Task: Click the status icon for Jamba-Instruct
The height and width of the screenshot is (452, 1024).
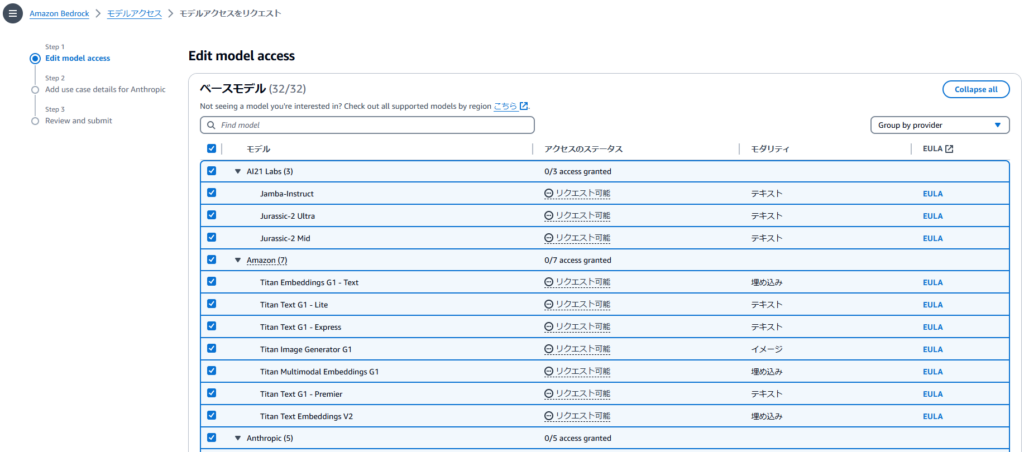Action: coord(549,193)
